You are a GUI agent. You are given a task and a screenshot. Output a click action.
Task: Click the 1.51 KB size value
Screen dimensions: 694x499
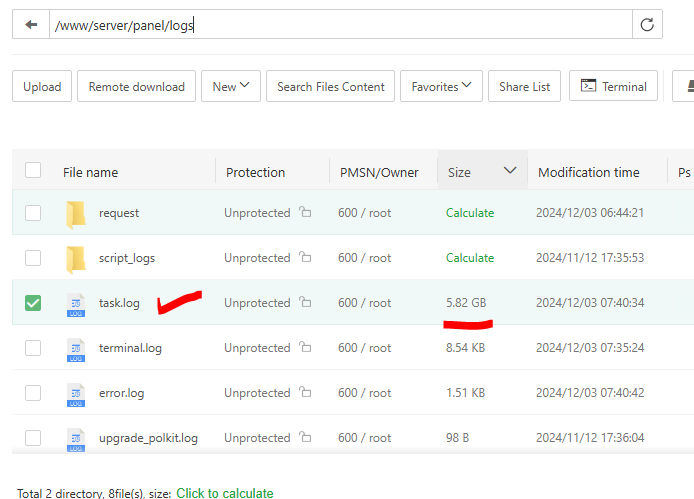pos(465,393)
